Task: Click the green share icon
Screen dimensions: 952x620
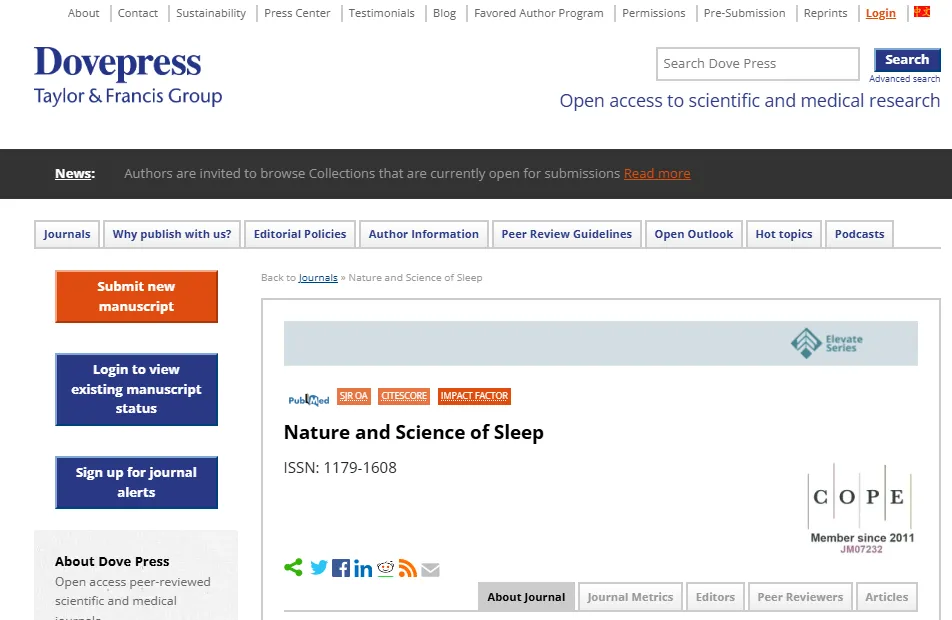Action: pos(293,568)
